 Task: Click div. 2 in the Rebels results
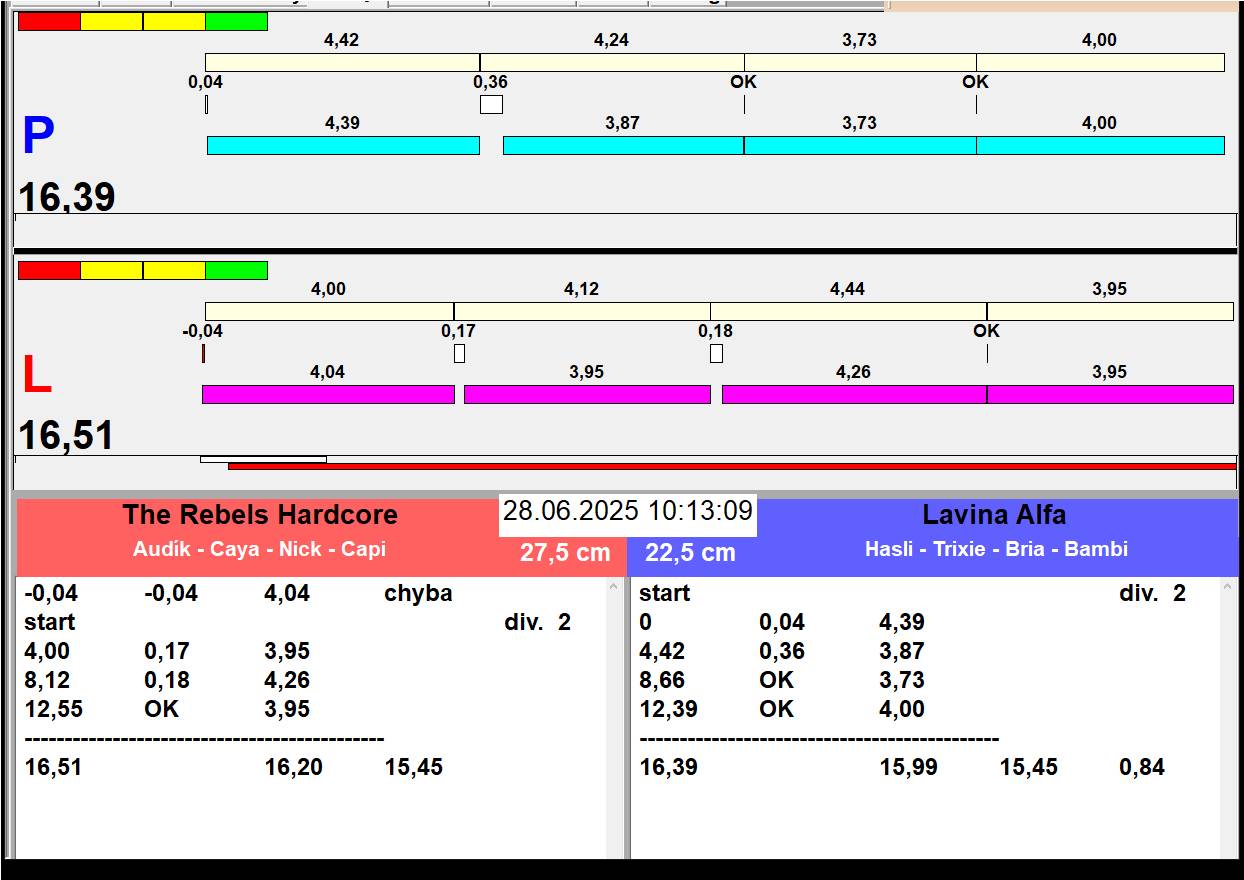[537, 623]
